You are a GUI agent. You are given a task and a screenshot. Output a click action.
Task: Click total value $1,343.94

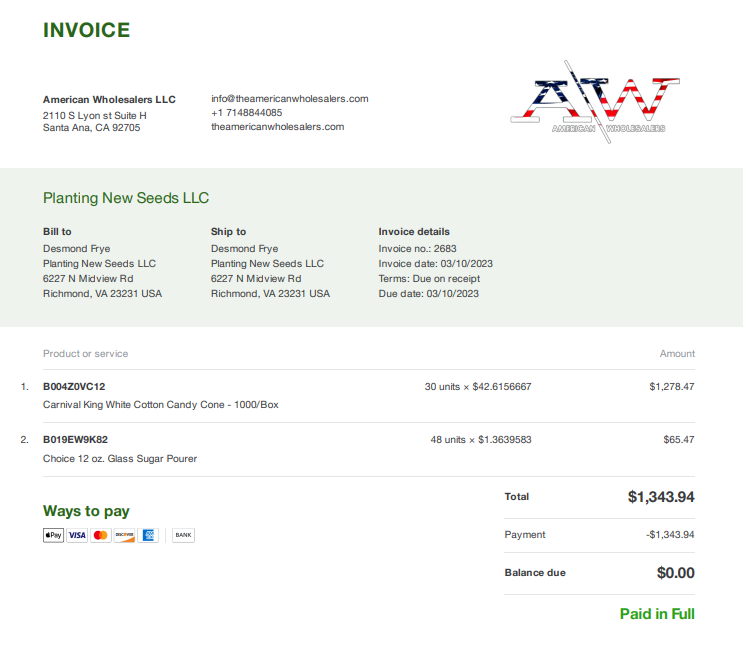661,497
